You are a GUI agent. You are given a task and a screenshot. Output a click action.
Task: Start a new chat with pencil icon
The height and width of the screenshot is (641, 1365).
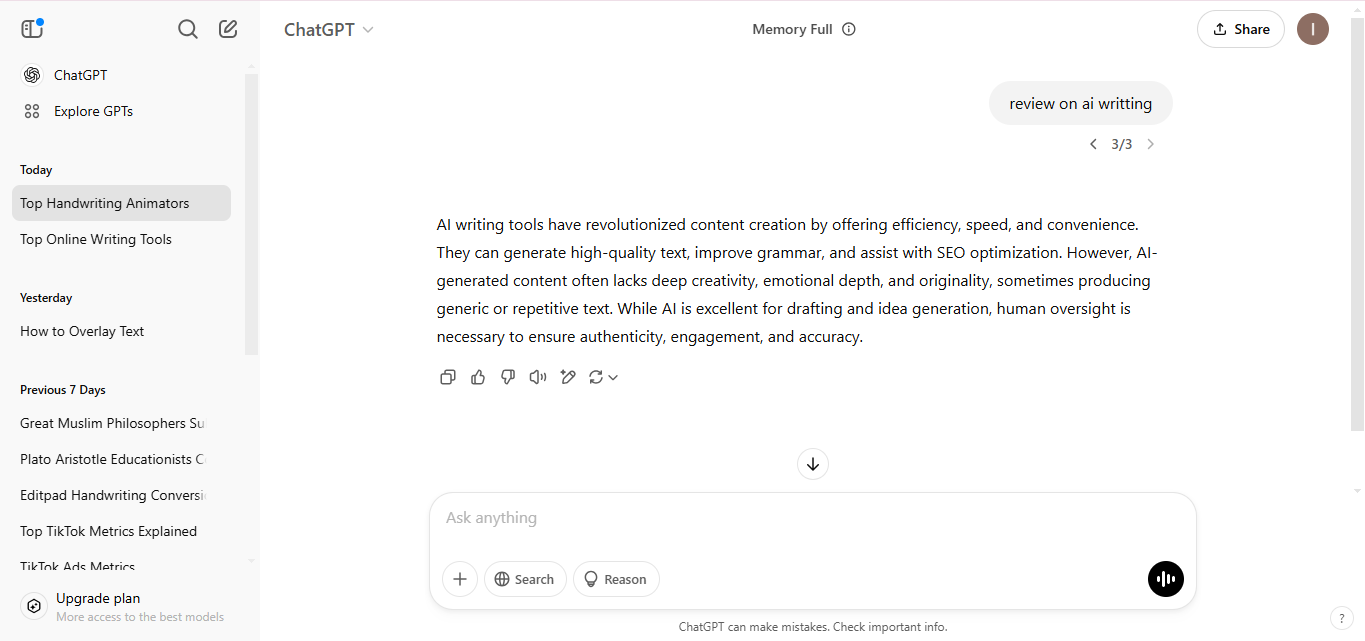pos(228,29)
